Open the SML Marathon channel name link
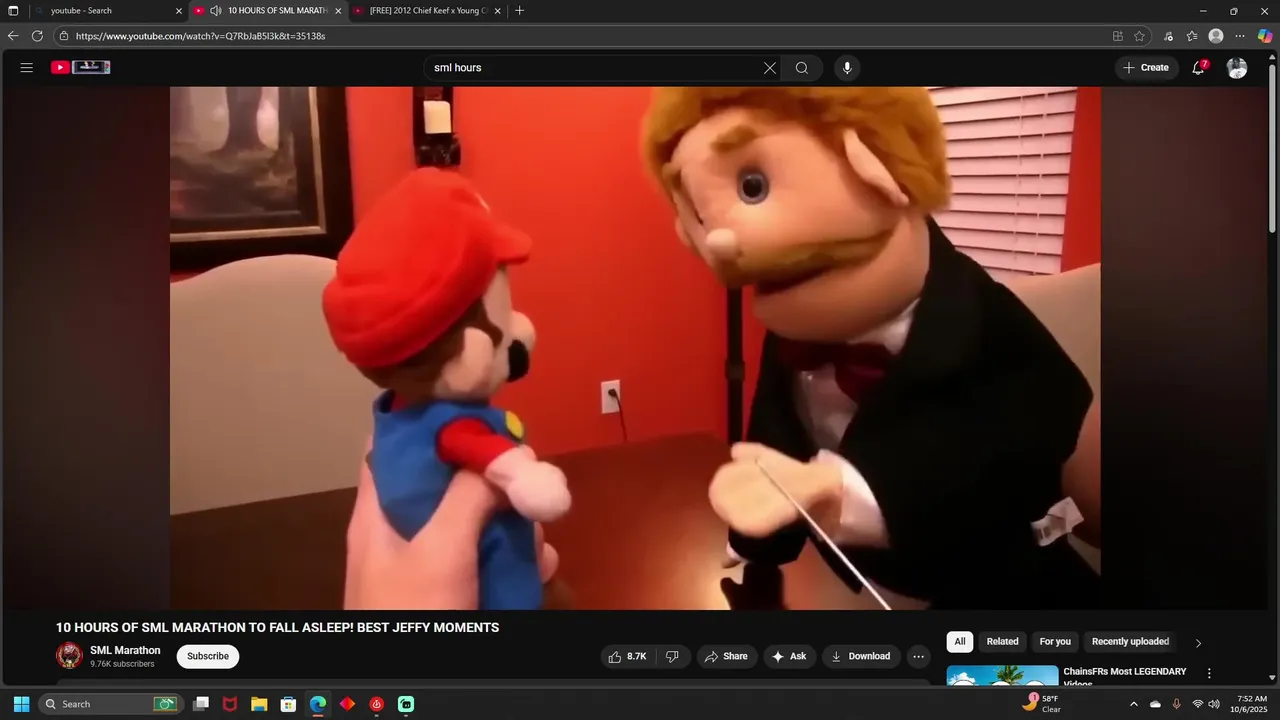The height and width of the screenshot is (720, 1280). (125, 650)
